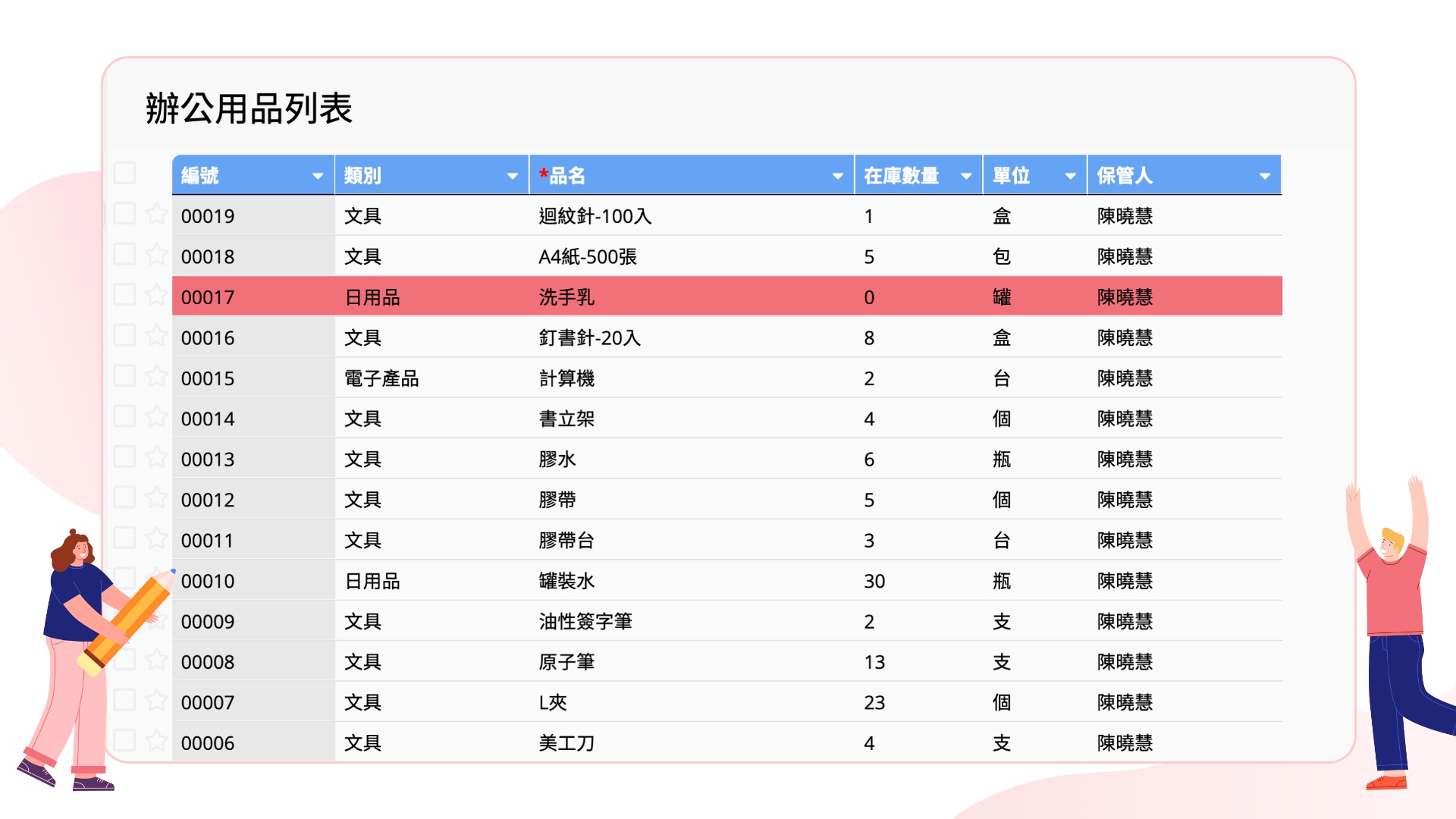Select the 油性簽字筆 item name

(x=585, y=622)
